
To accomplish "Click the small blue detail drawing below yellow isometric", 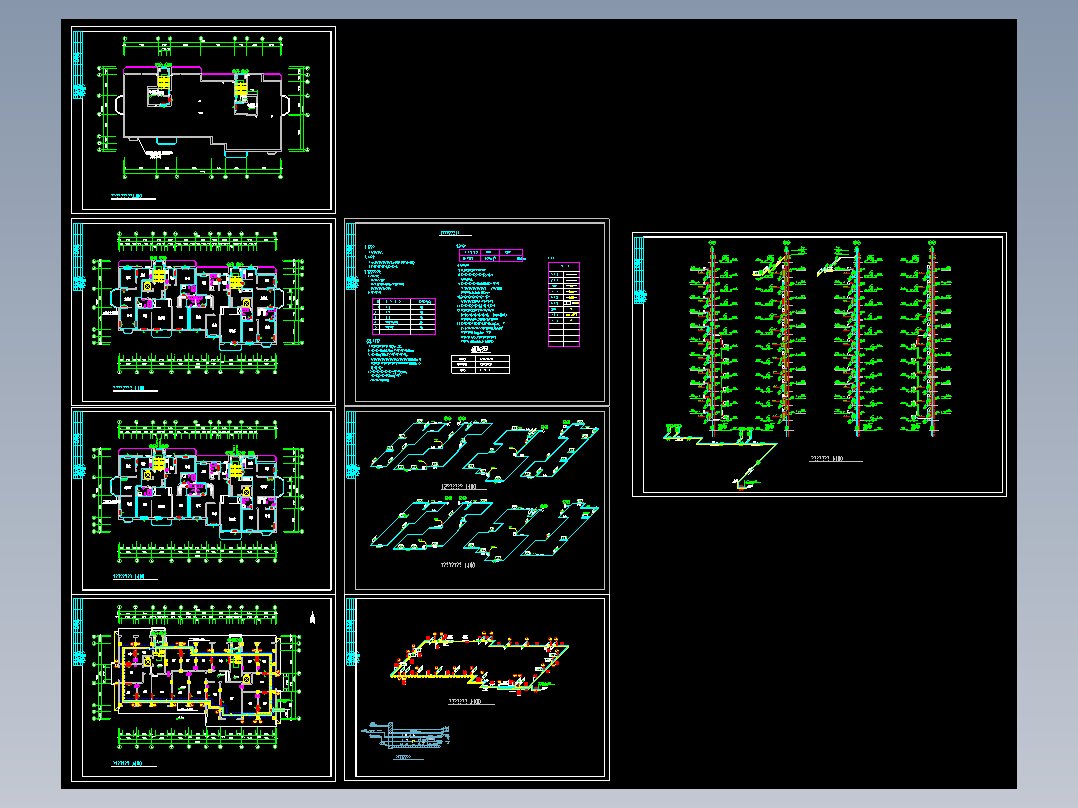I will click(x=405, y=736).
